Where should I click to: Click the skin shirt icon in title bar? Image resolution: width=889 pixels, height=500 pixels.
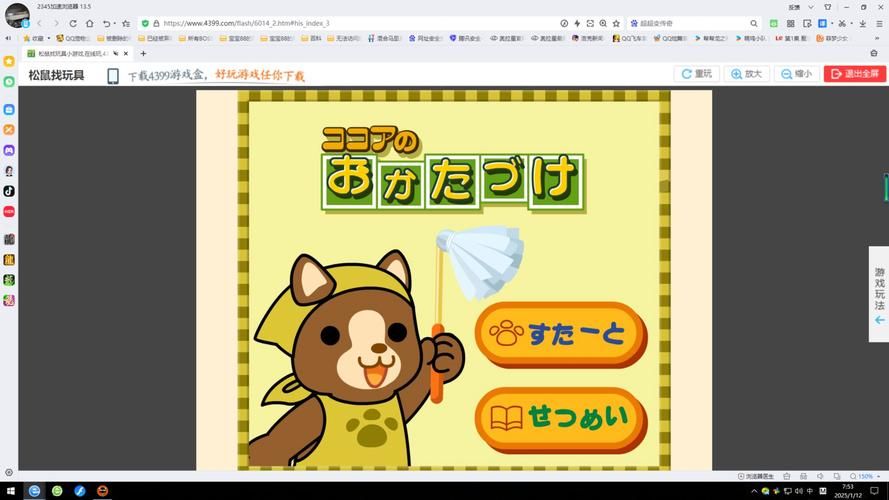828,7
